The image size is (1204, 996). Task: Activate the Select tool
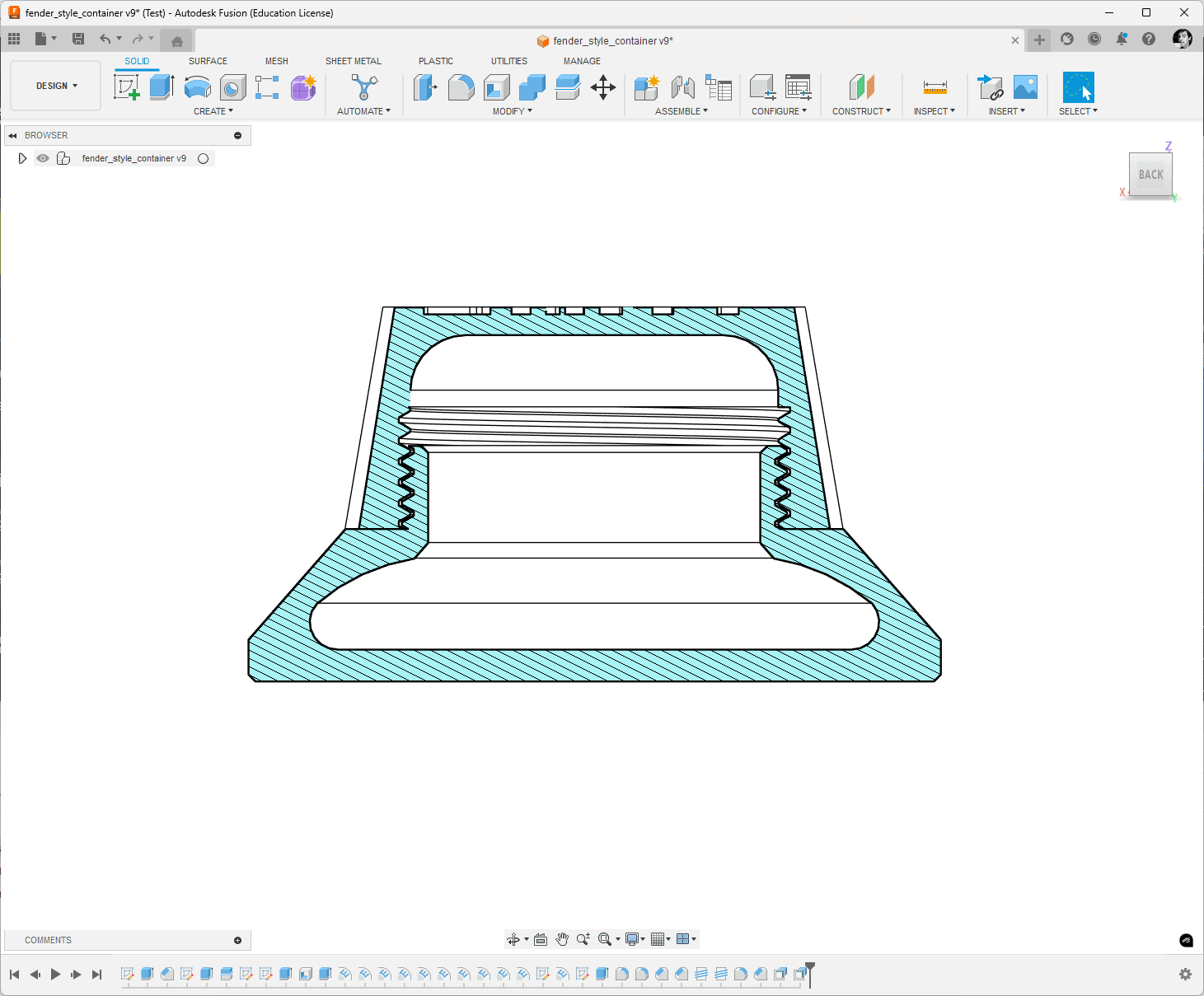(x=1078, y=87)
